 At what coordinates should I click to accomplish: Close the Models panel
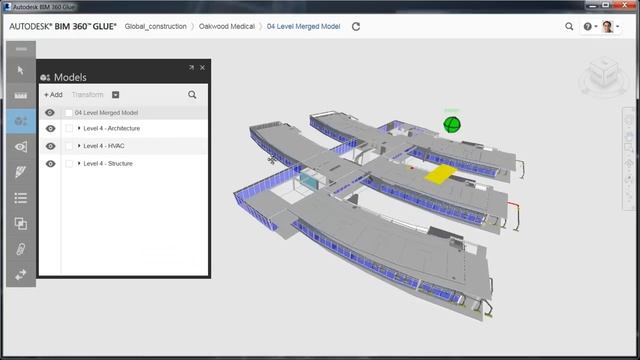202,67
